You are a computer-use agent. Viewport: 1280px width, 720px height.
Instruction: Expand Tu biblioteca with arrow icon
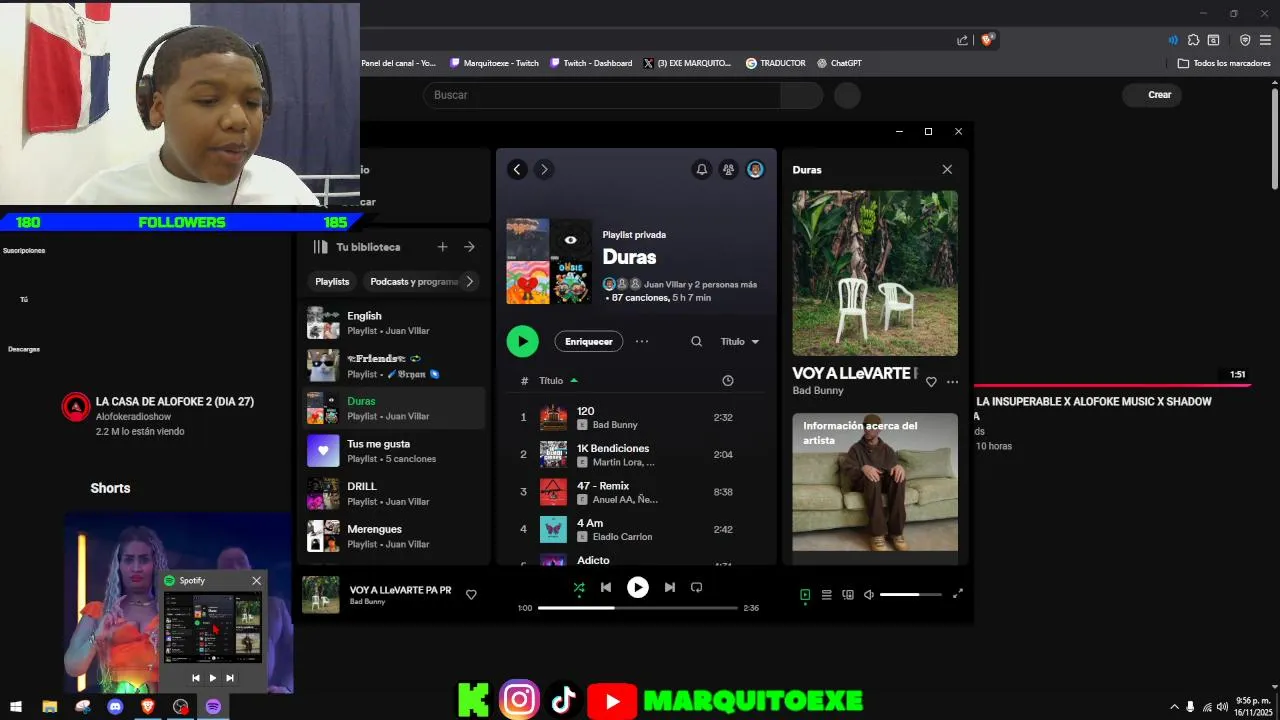pyautogui.click(x=469, y=247)
